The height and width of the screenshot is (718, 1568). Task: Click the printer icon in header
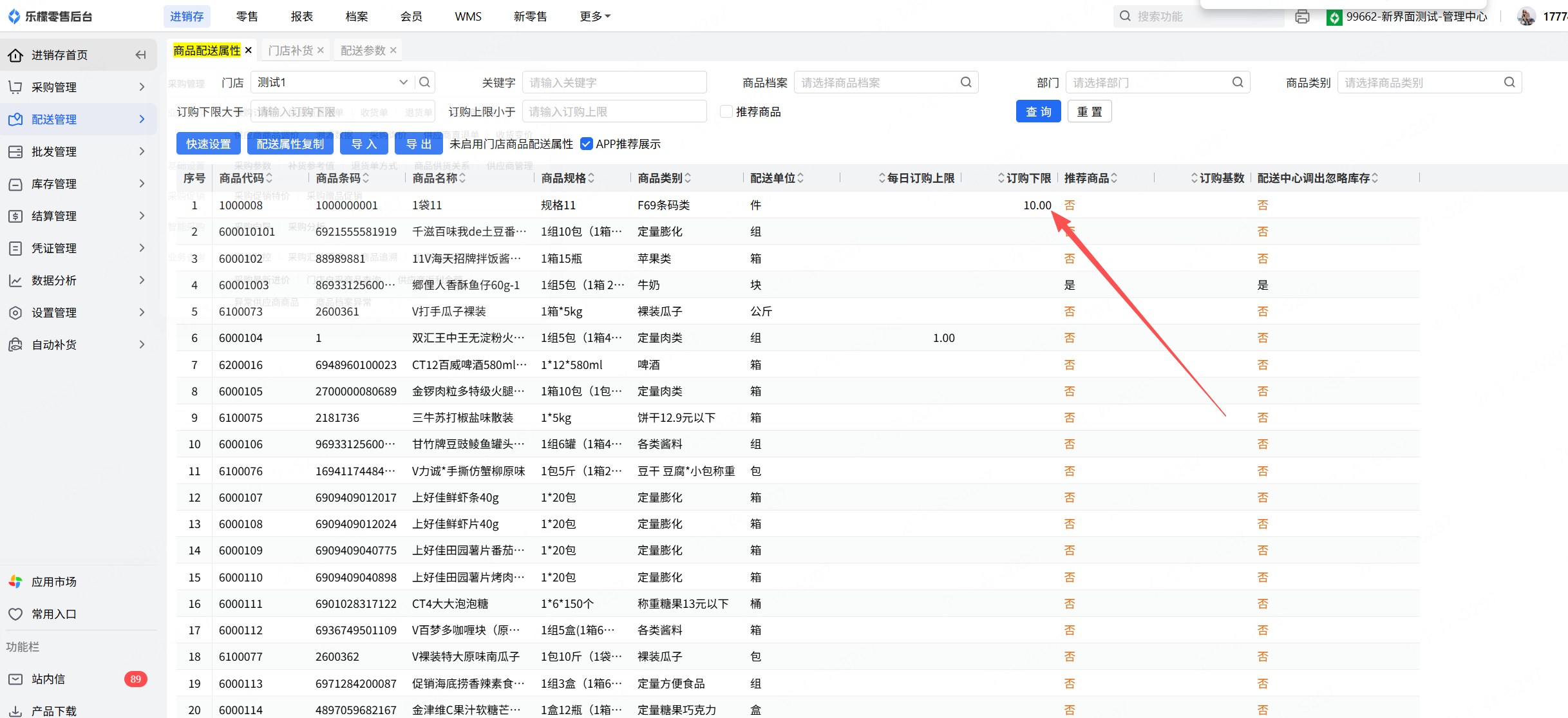(1302, 17)
